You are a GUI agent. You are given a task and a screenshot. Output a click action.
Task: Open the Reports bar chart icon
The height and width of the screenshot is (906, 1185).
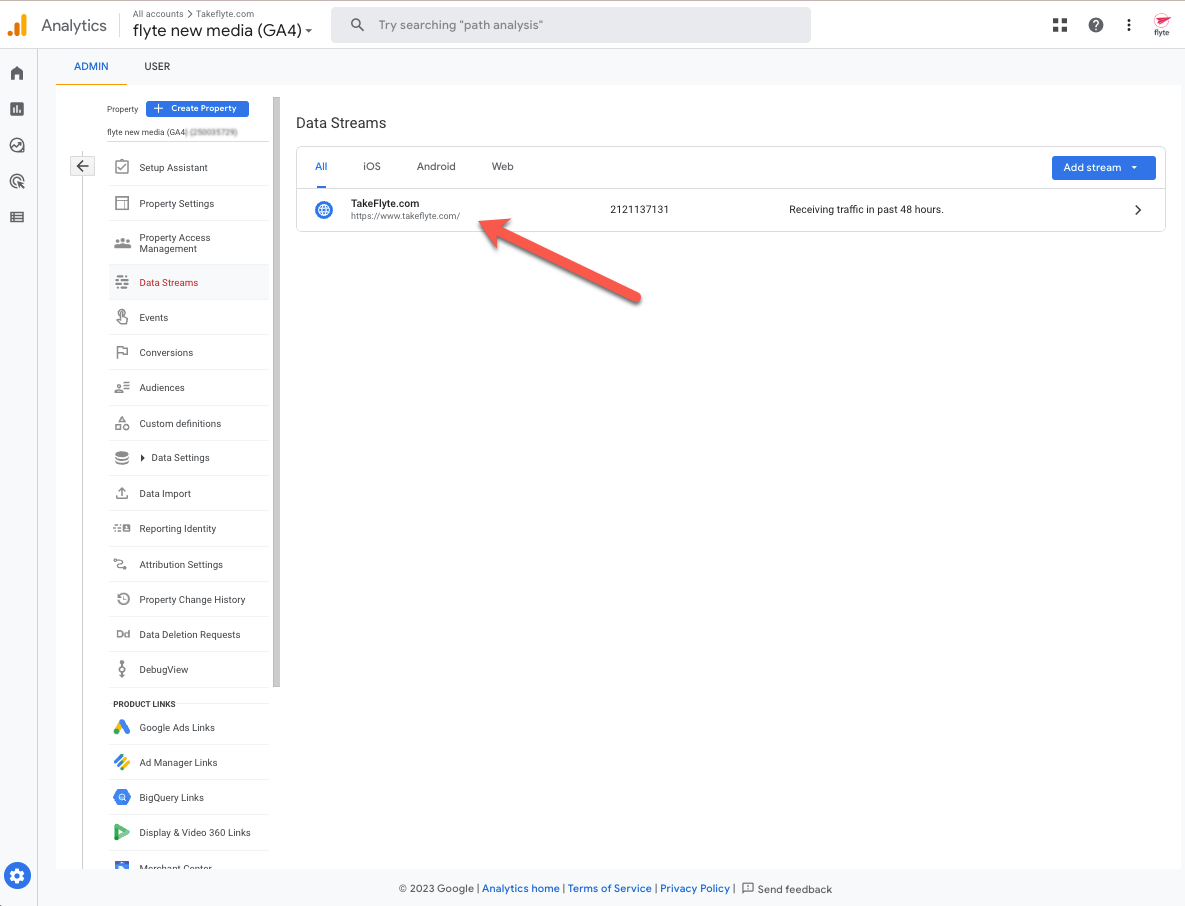point(17,109)
